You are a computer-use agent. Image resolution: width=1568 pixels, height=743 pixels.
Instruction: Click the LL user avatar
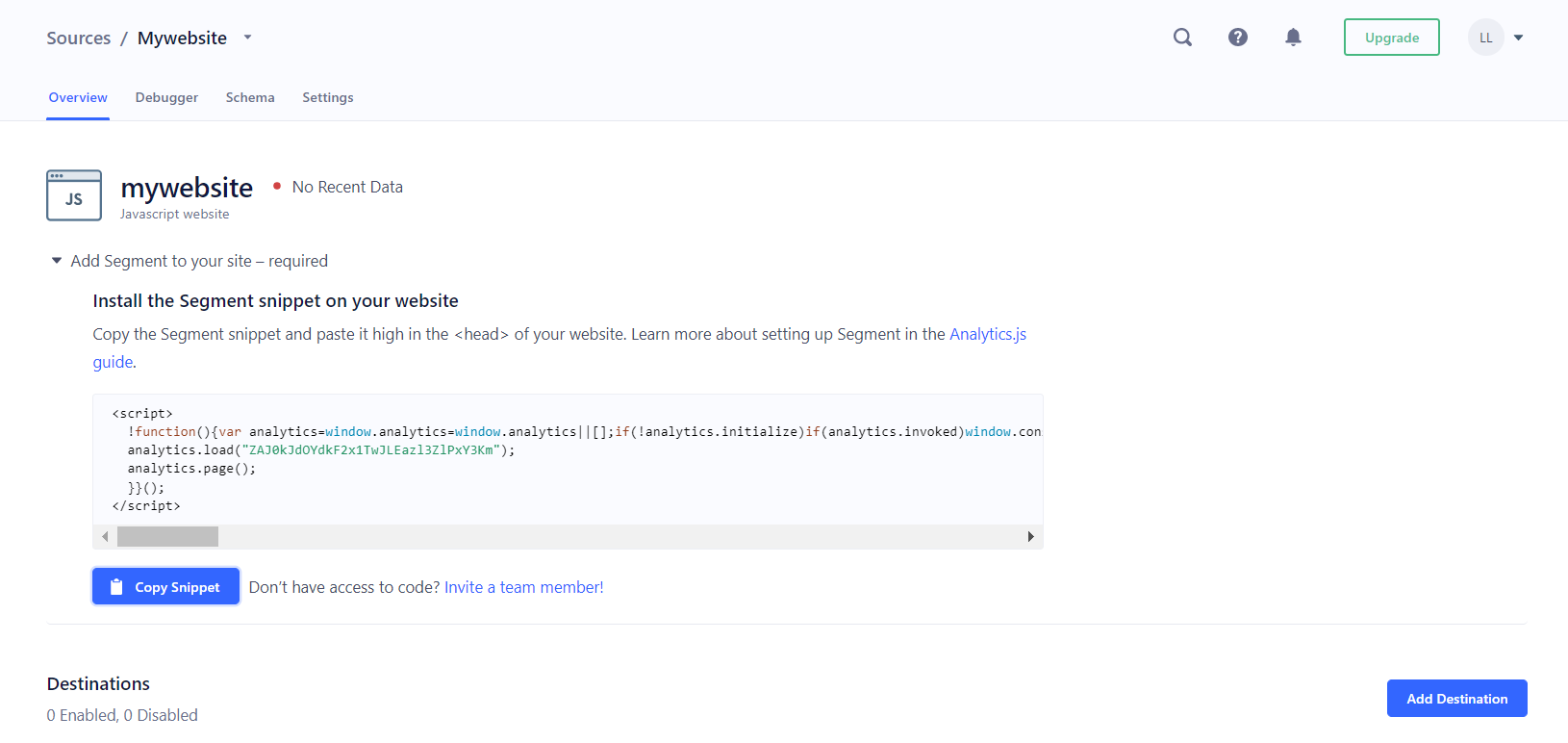point(1485,38)
